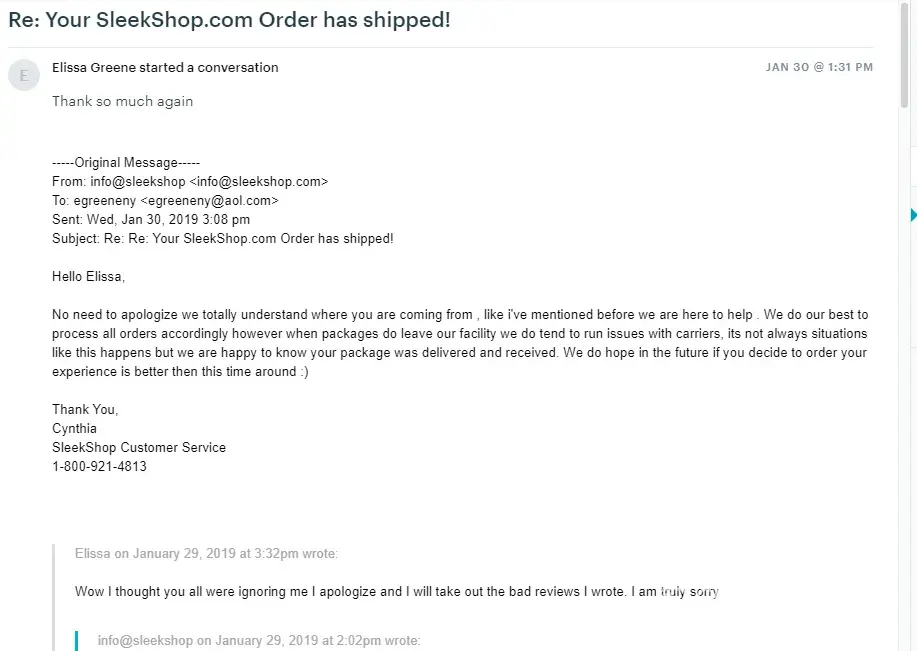Click the quoted "Wow I thought" reply text
Image resolution: width=917 pixels, height=651 pixels.
pyautogui.click(x=396, y=592)
